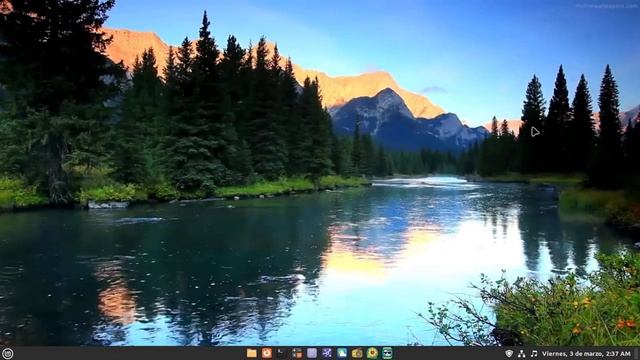Launch the orange Firefox browser icon

[x=267, y=353]
